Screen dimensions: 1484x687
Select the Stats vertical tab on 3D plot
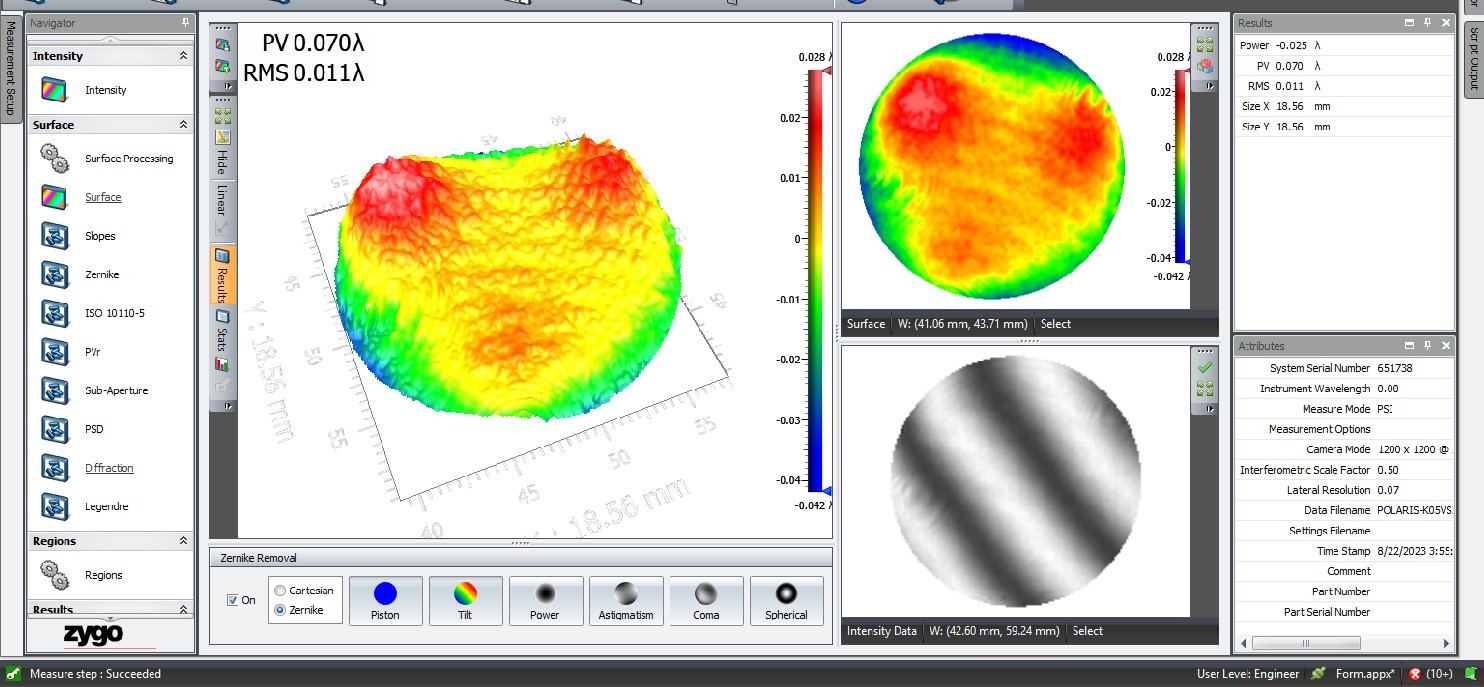click(x=223, y=329)
